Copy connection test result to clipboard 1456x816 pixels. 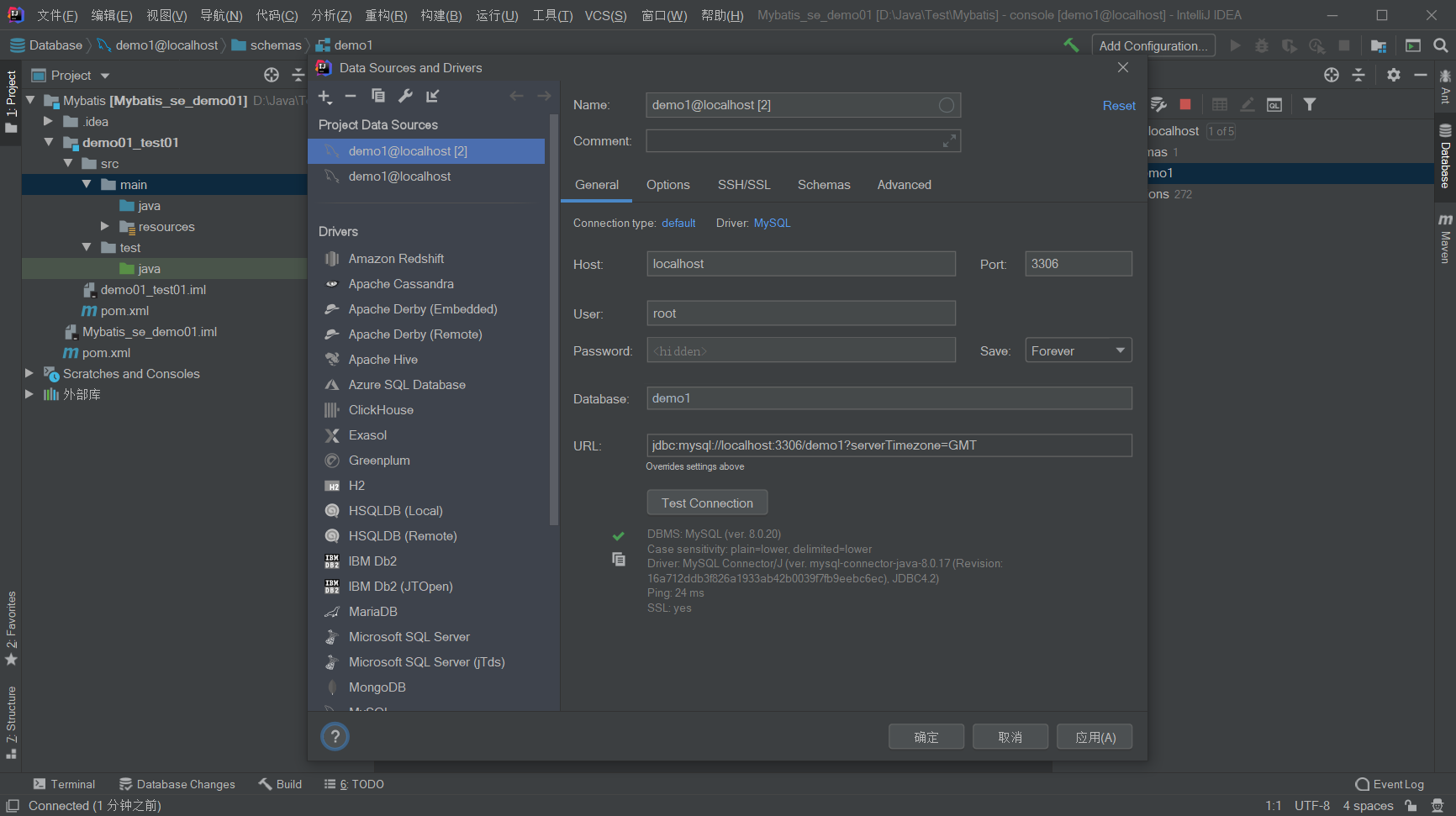pos(619,559)
